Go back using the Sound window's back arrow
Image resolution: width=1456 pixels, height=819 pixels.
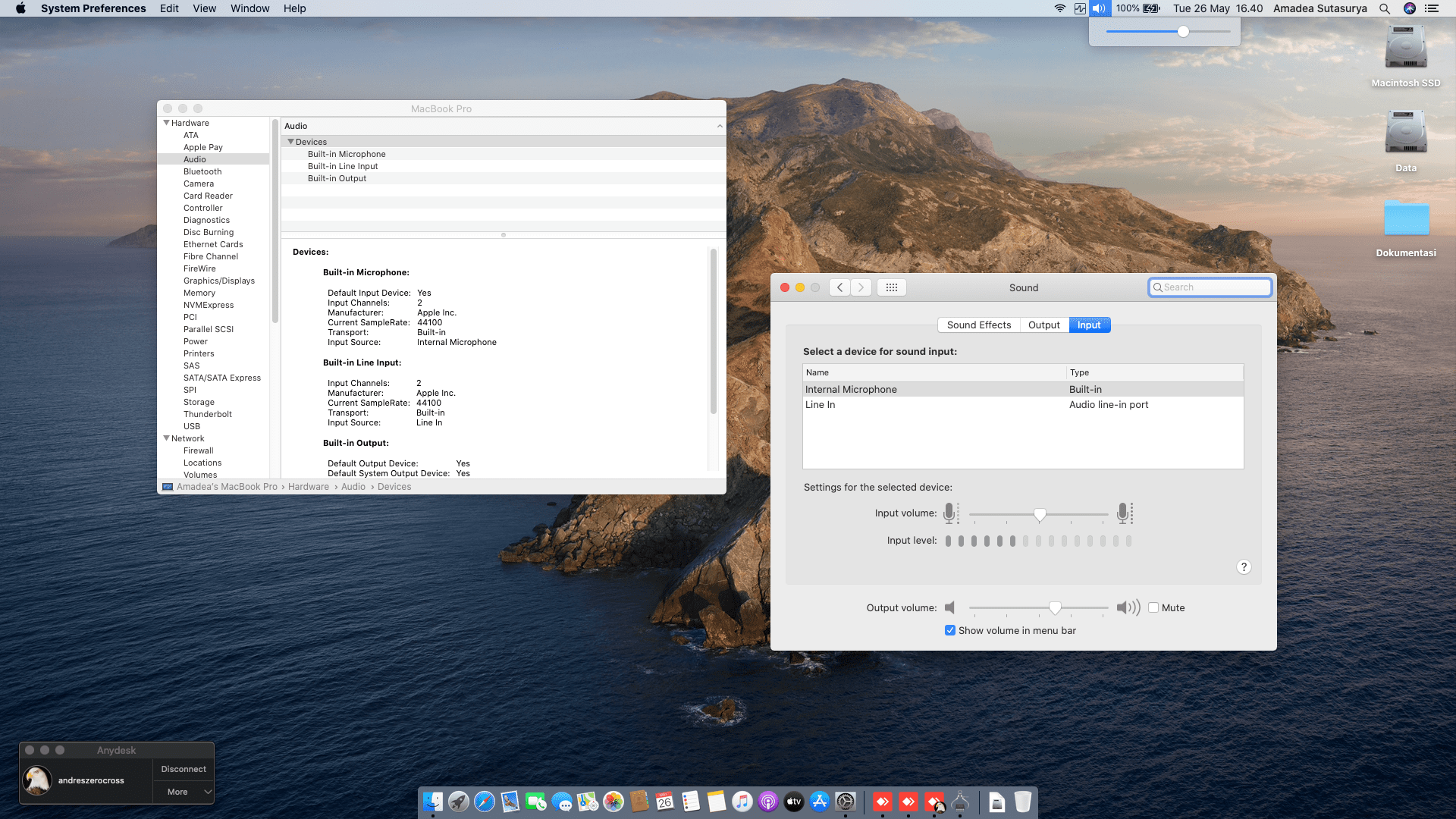(839, 287)
